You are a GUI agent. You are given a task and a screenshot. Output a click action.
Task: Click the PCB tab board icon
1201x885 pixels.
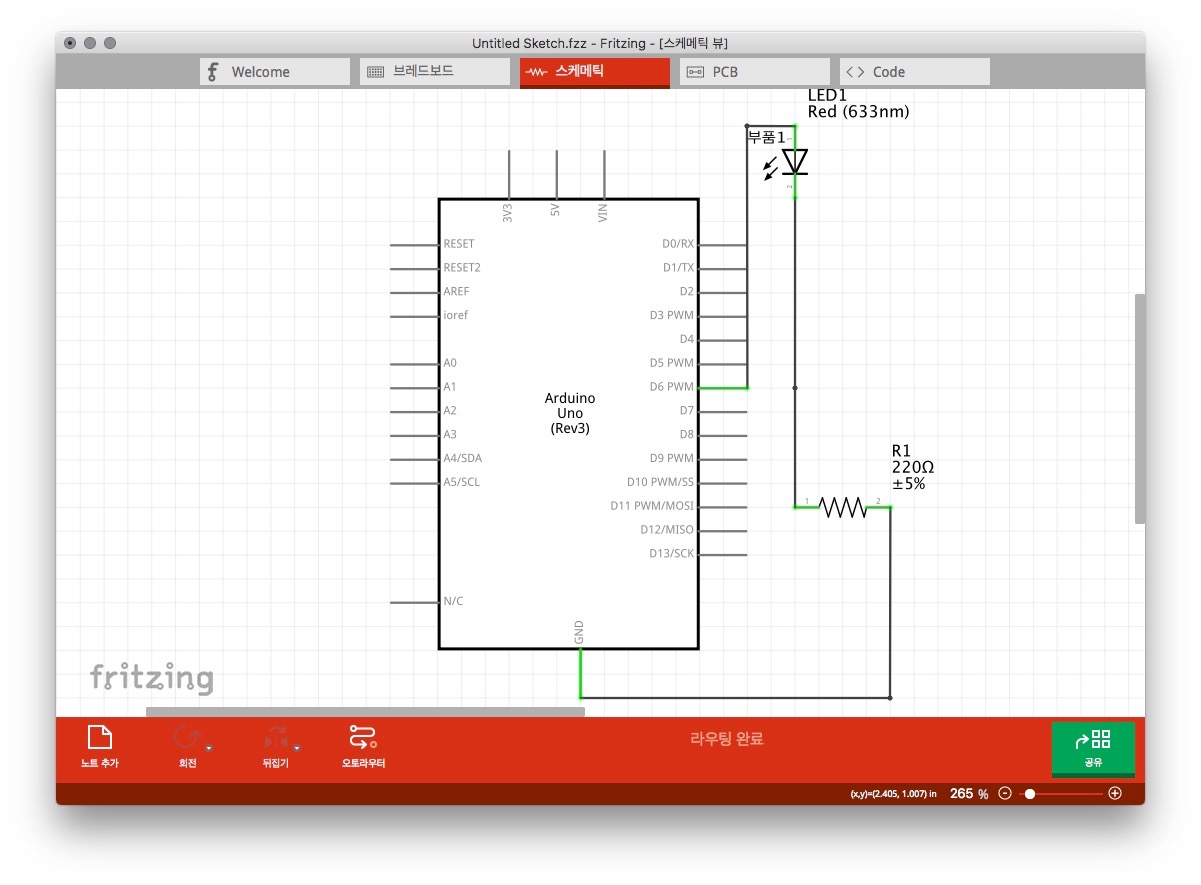(695, 72)
